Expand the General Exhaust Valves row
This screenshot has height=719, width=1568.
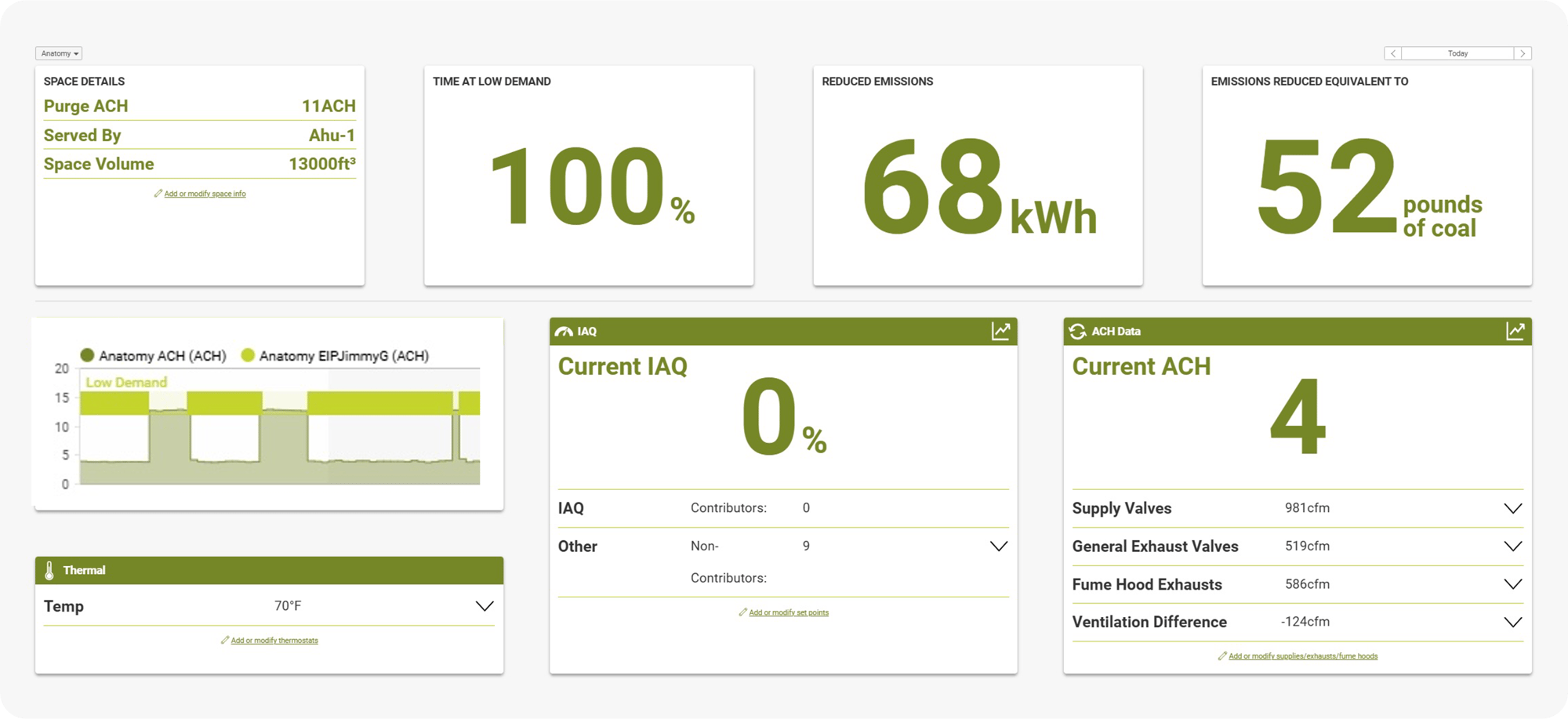click(1513, 547)
